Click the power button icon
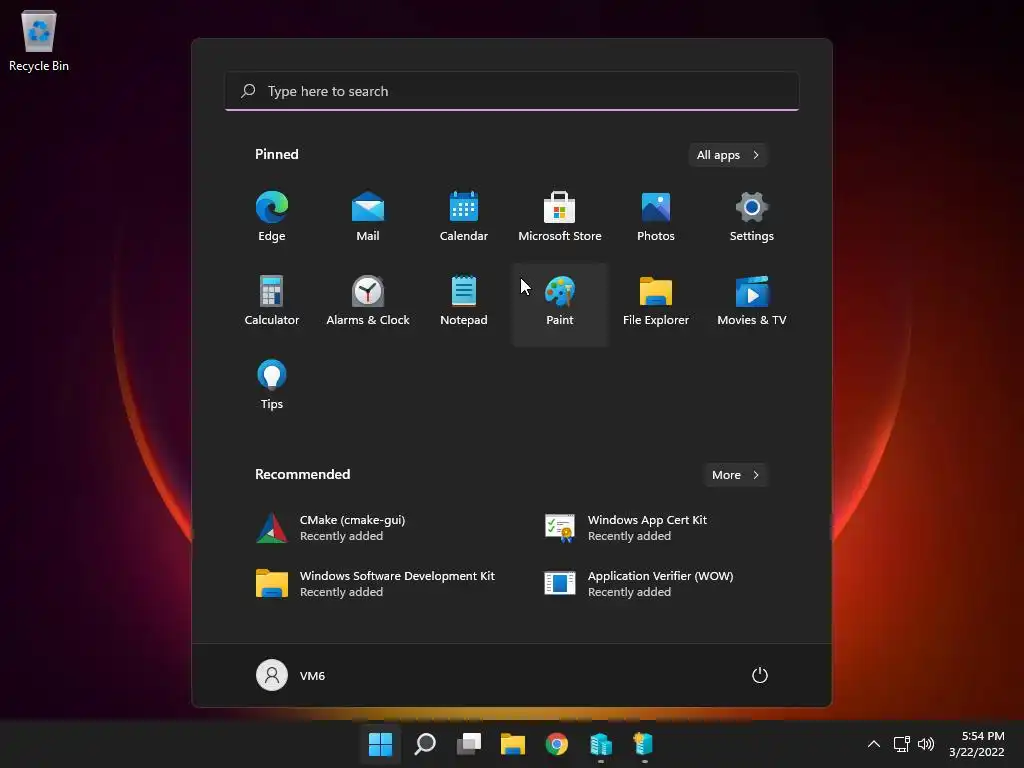The width and height of the screenshot is (1024, 768). pos(760,675)
